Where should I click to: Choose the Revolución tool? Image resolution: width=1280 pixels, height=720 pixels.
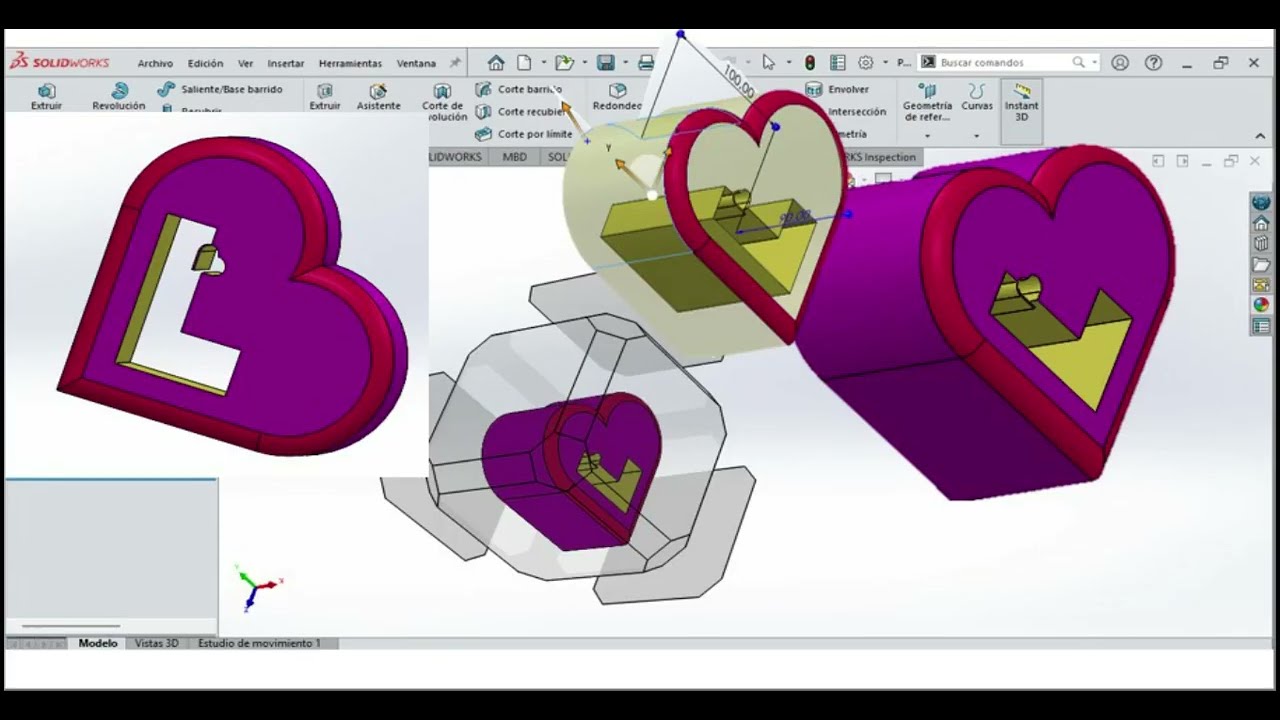point(118,97)
